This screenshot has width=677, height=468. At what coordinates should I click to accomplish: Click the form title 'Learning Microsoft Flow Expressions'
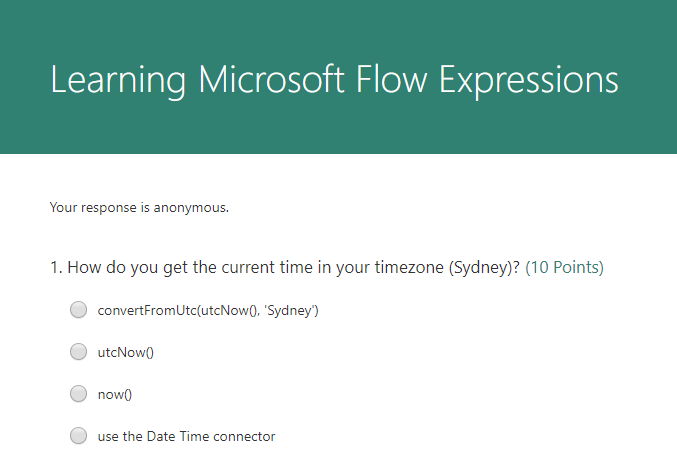coord(334,80)
